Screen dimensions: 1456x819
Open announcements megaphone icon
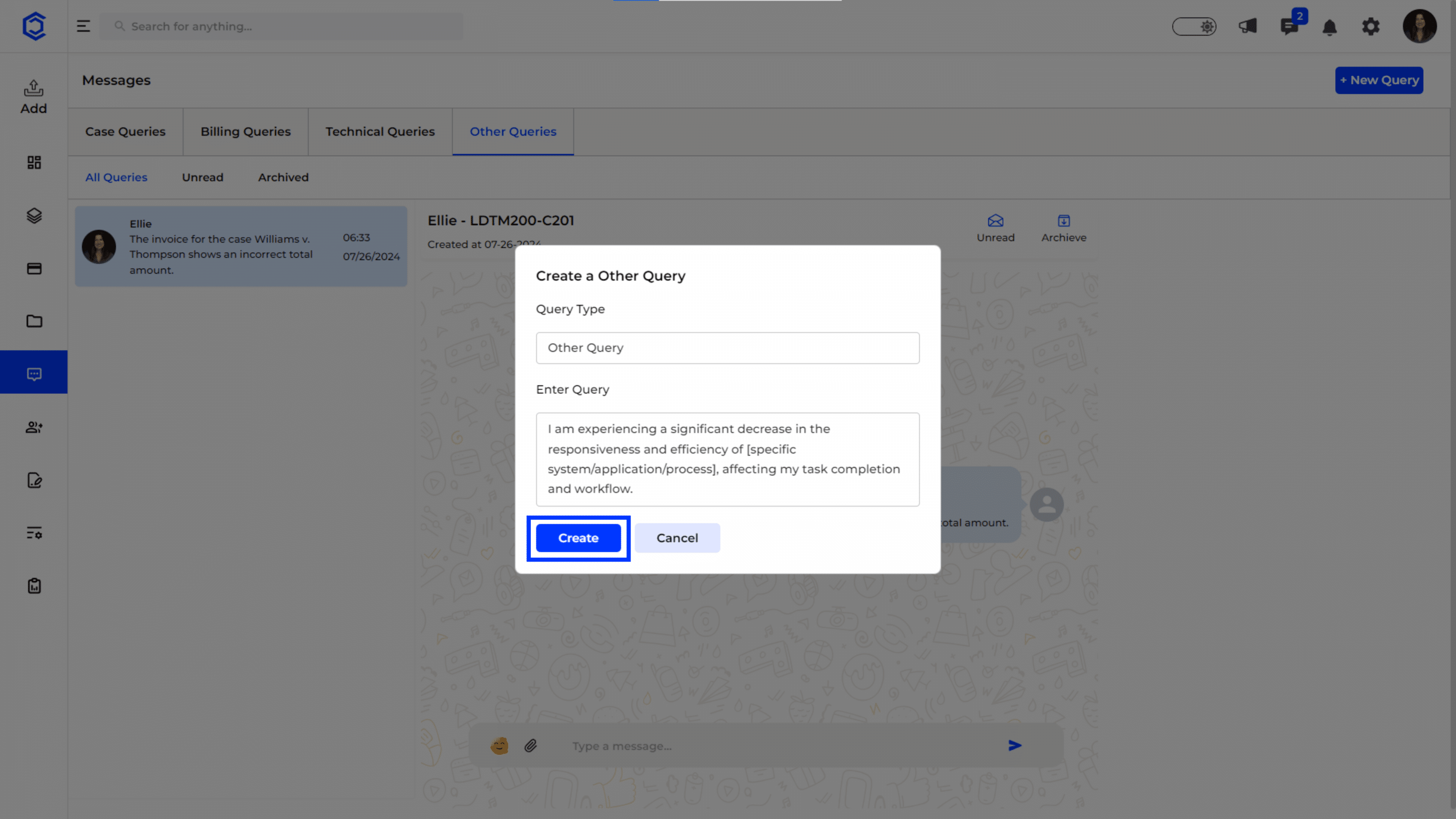click(1247, 26)
